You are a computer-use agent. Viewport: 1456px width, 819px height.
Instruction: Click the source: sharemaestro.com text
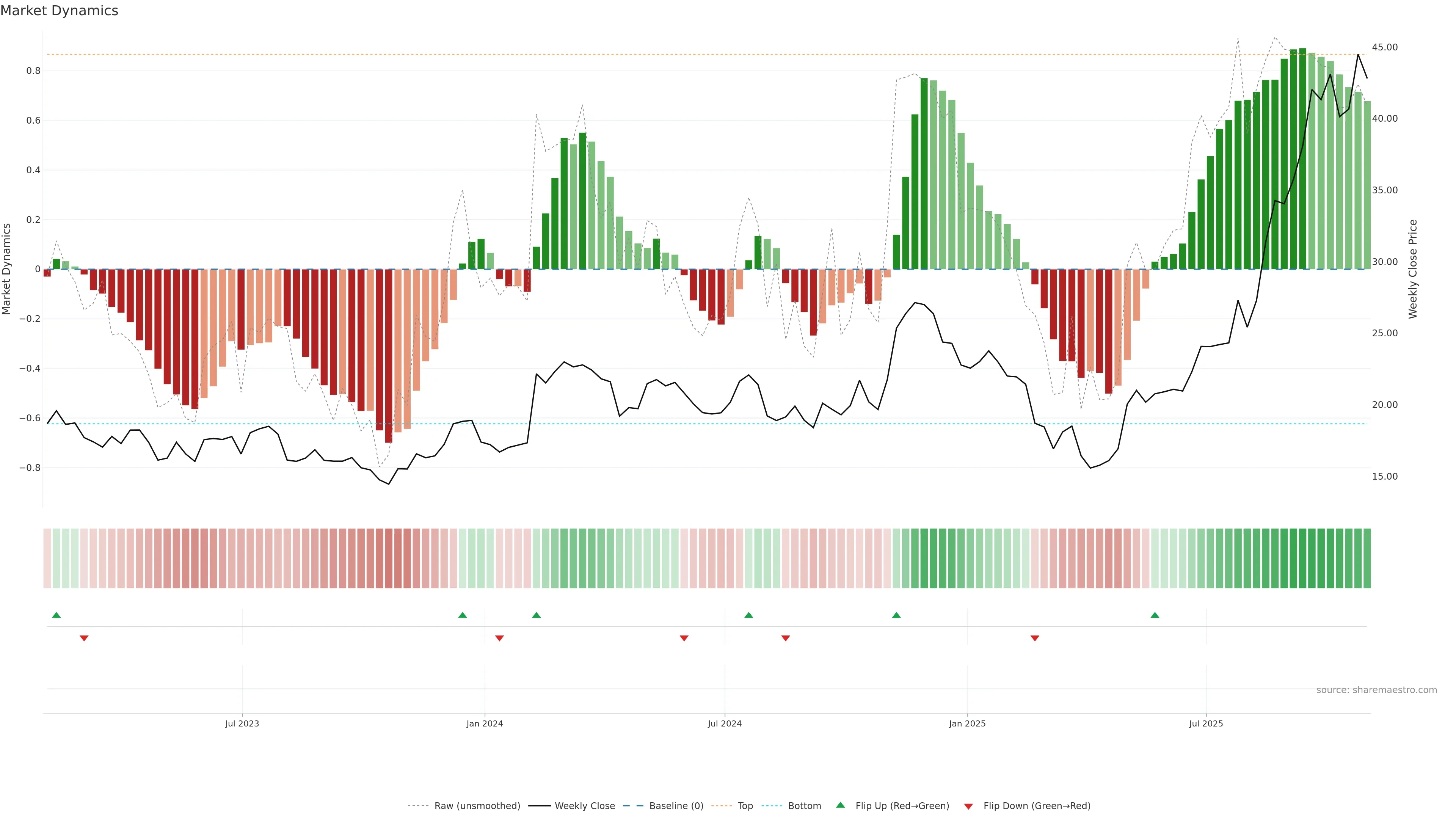[1376, 690]
